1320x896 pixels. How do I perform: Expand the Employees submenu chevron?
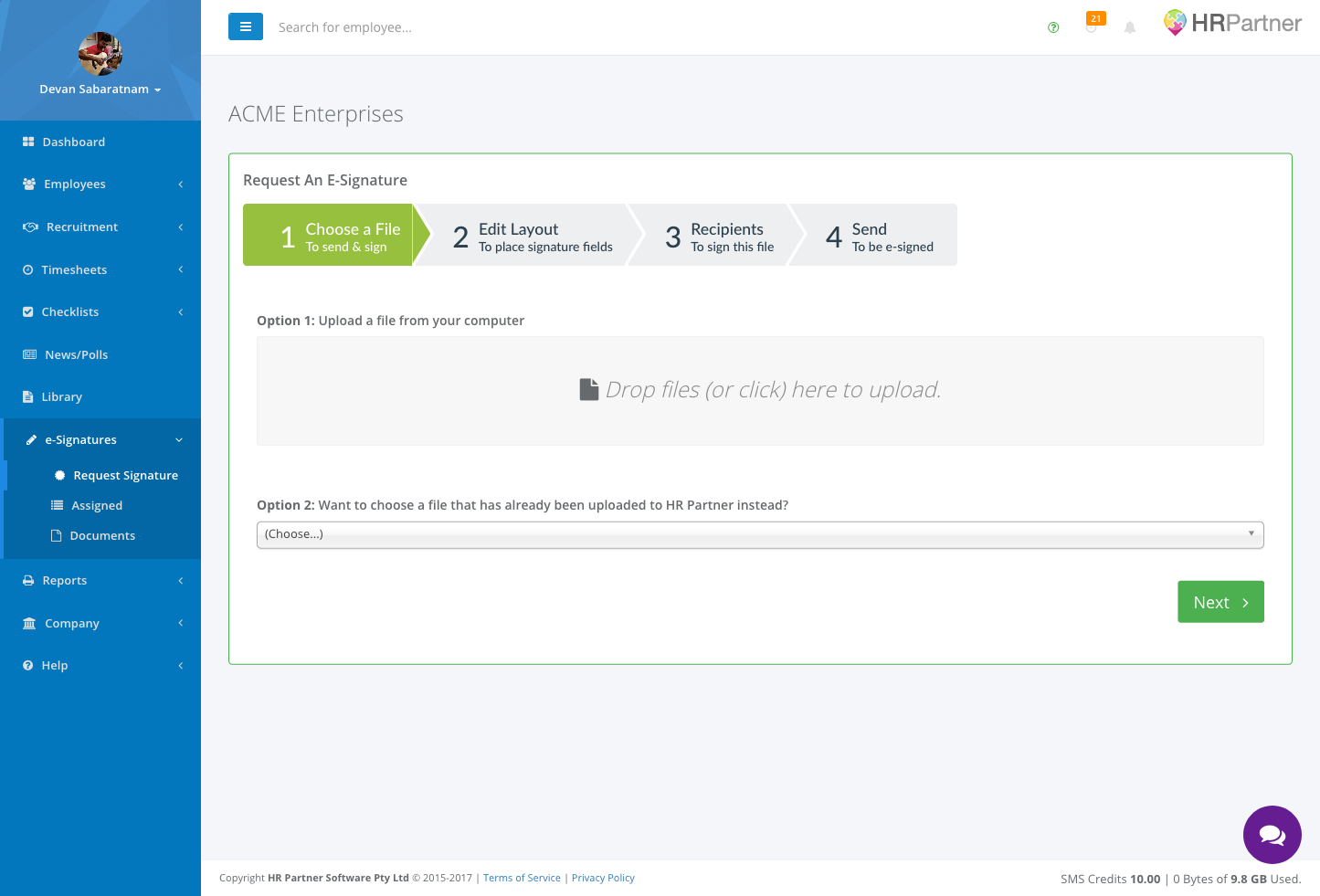tap(181, 184)
